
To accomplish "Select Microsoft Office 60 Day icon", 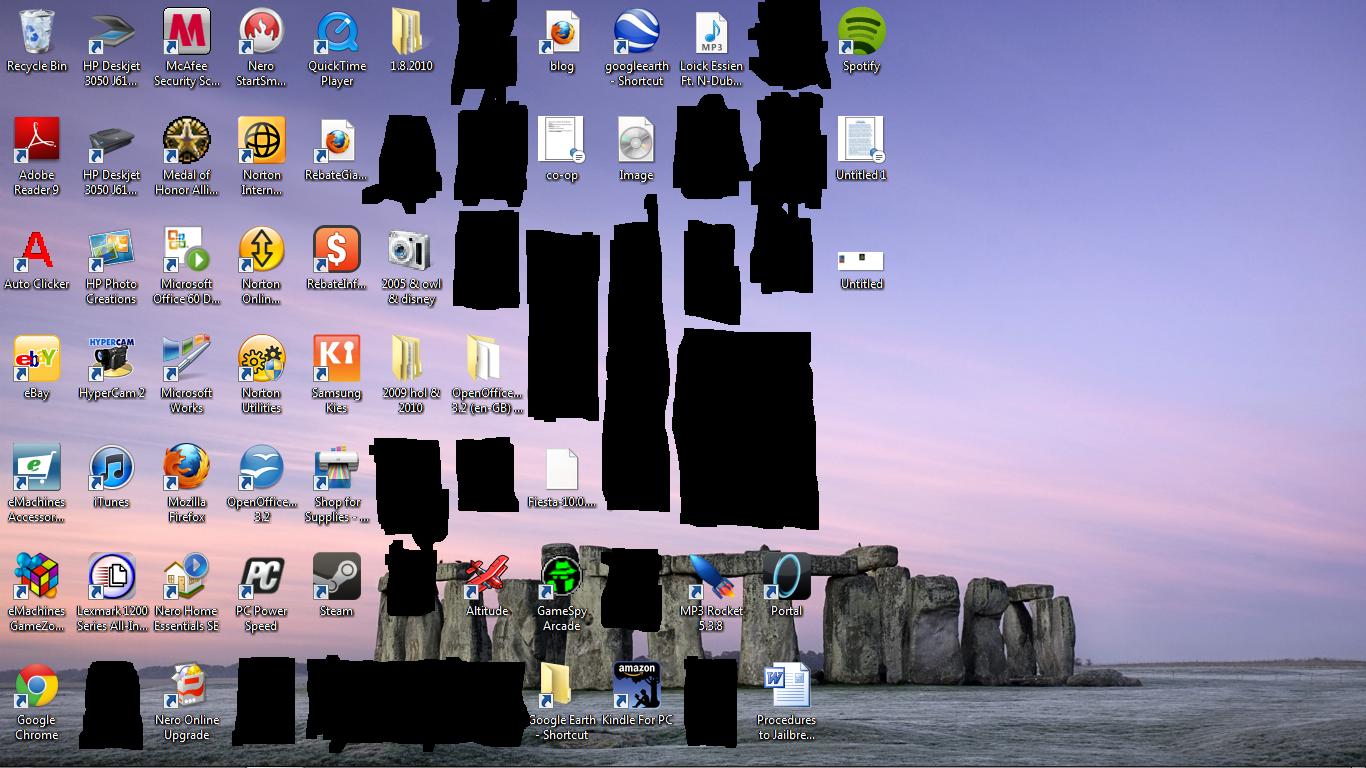I will 187,250.
